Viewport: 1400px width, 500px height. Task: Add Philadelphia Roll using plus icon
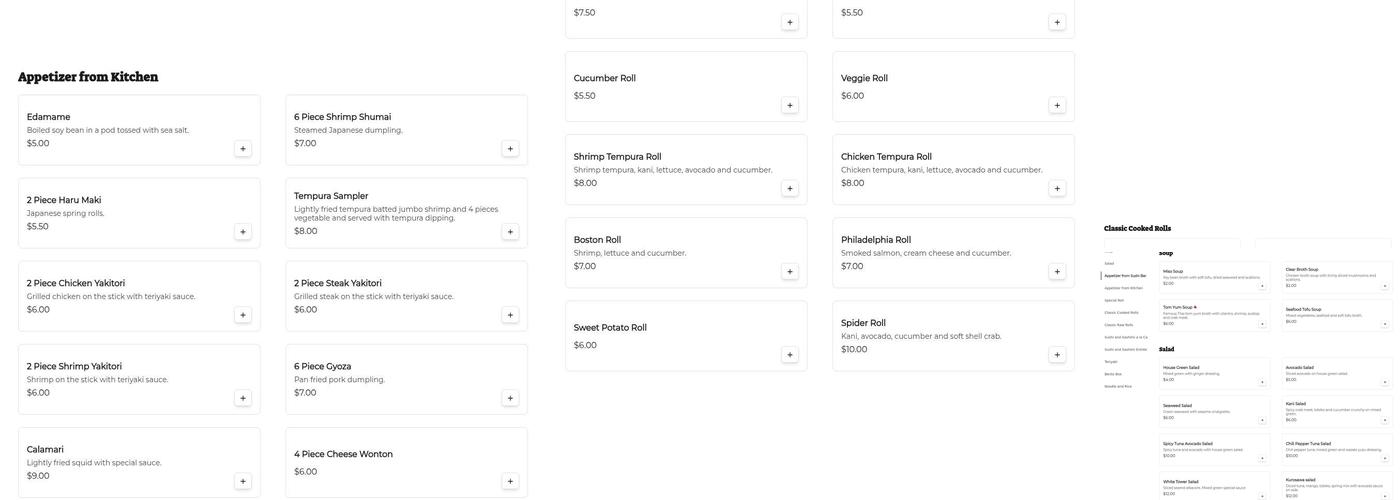coord(1057,272)
